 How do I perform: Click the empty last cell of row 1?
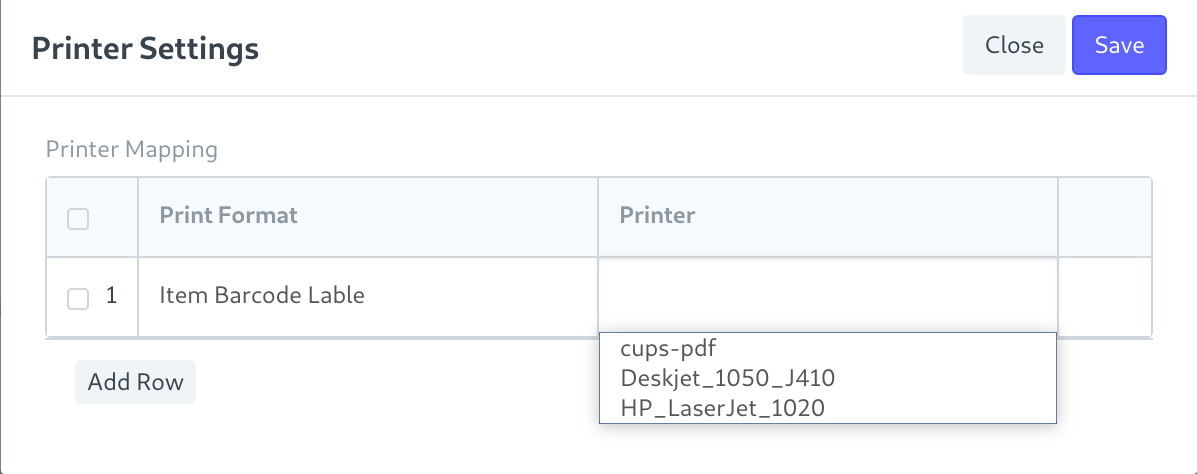click(x=1104, y=296)
